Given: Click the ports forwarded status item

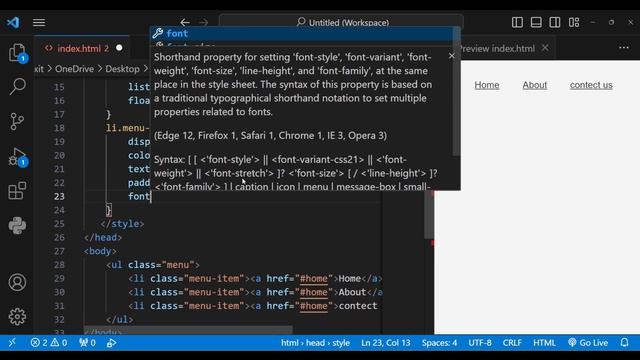Looking at the screenshot, I should [x=87, y=343].
